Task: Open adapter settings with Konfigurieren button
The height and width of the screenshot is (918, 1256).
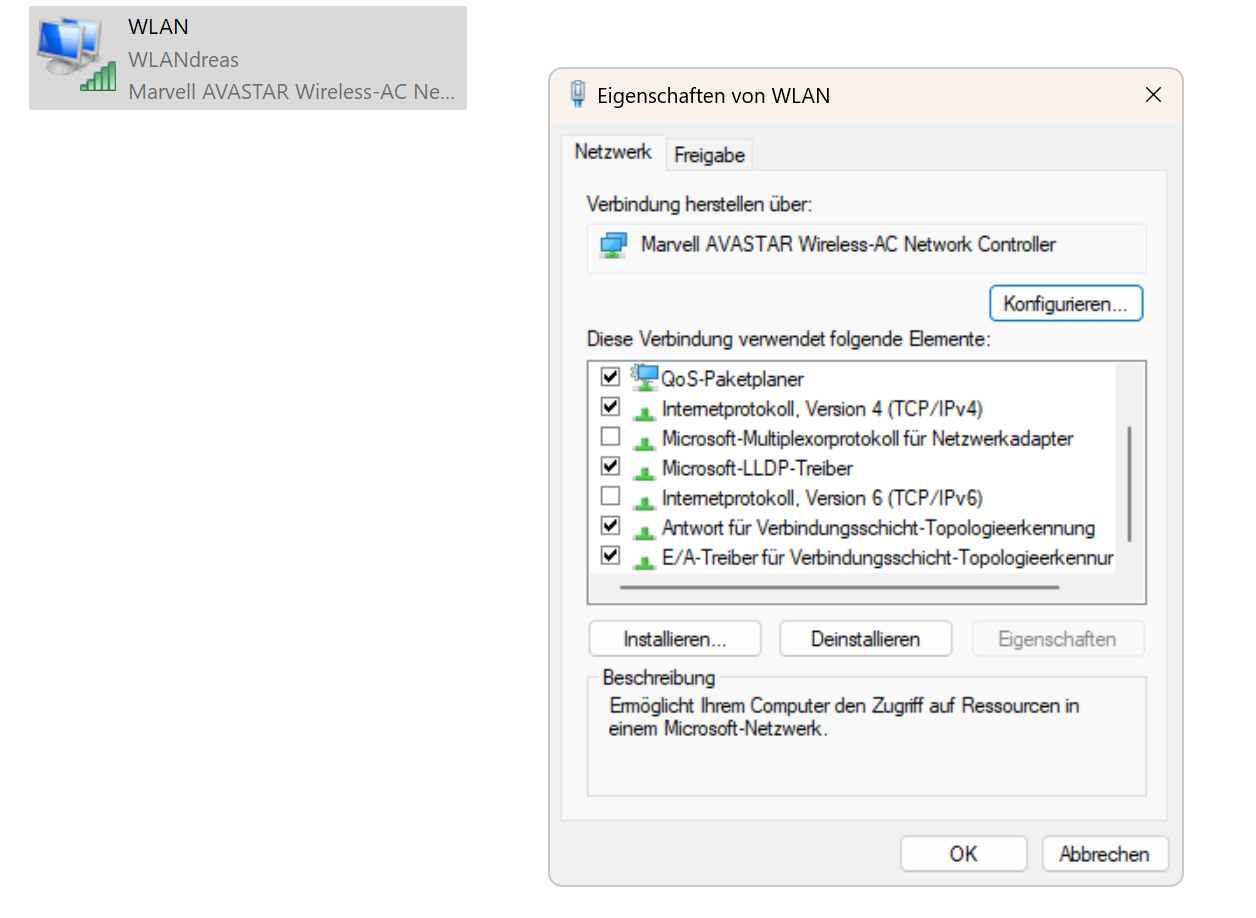Action: 1066,304
